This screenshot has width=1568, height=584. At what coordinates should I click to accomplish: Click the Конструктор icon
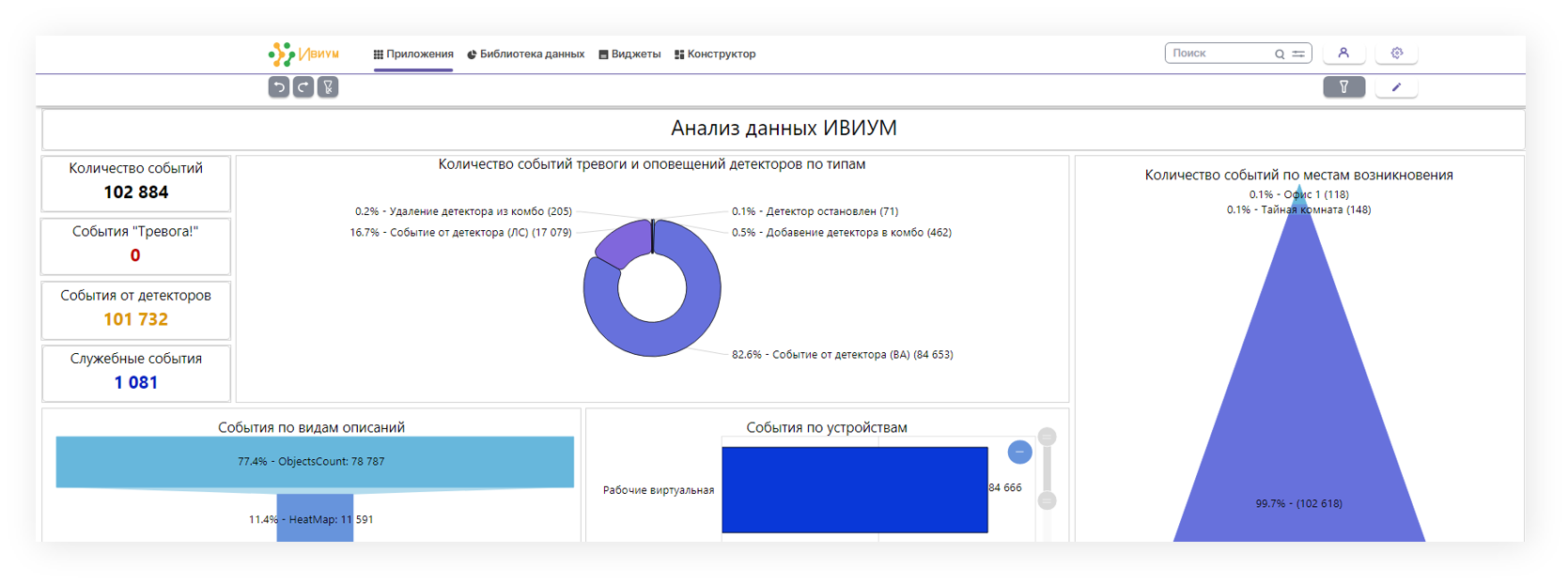pos(679,54)
